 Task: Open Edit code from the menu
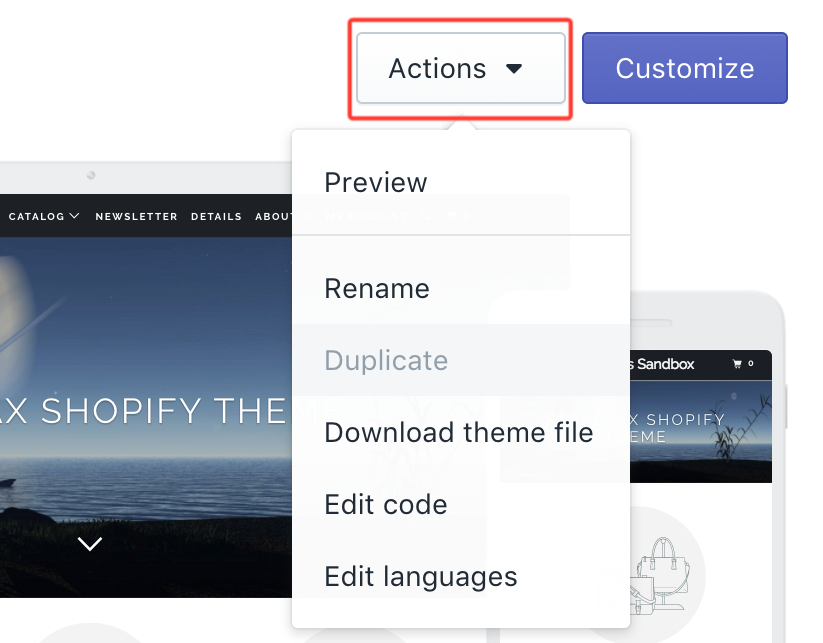[x=386, y=505]
